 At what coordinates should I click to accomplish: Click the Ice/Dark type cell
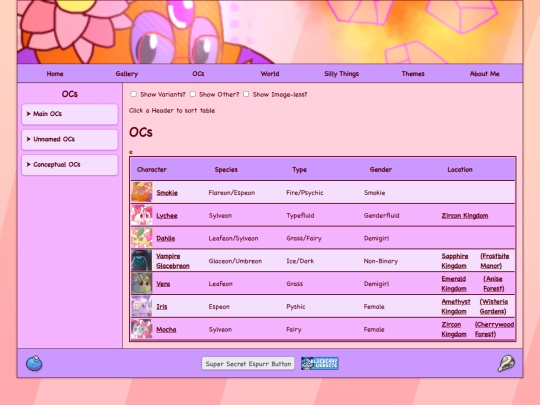[x=300, y=261]
